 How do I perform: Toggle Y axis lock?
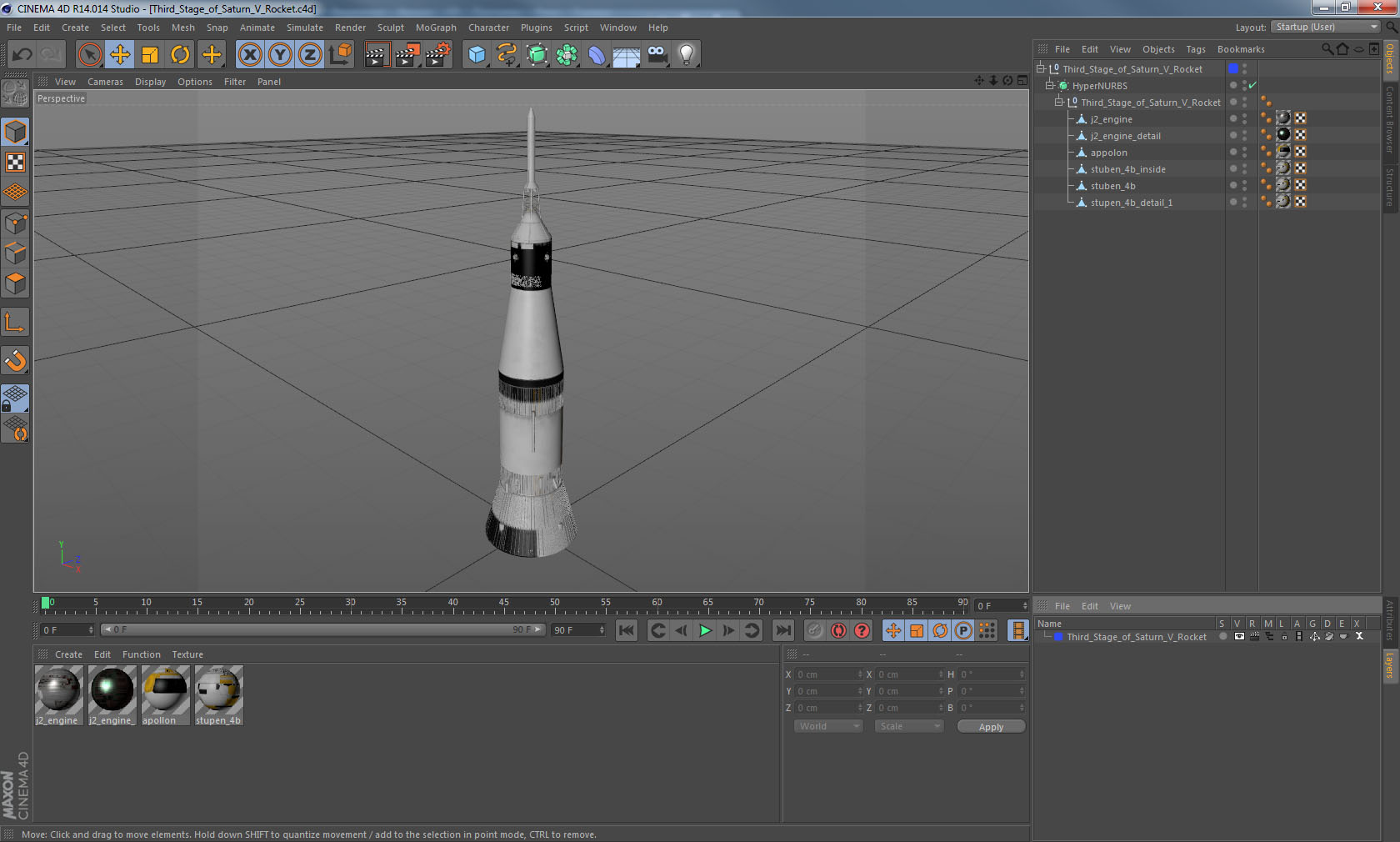pyautogui.click(x=280, y=55)
